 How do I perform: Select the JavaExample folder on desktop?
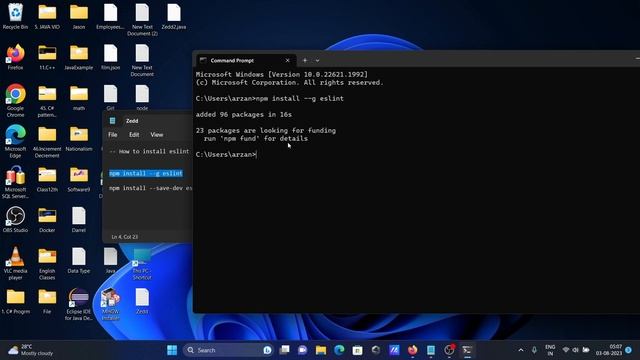tap(78, 57)
